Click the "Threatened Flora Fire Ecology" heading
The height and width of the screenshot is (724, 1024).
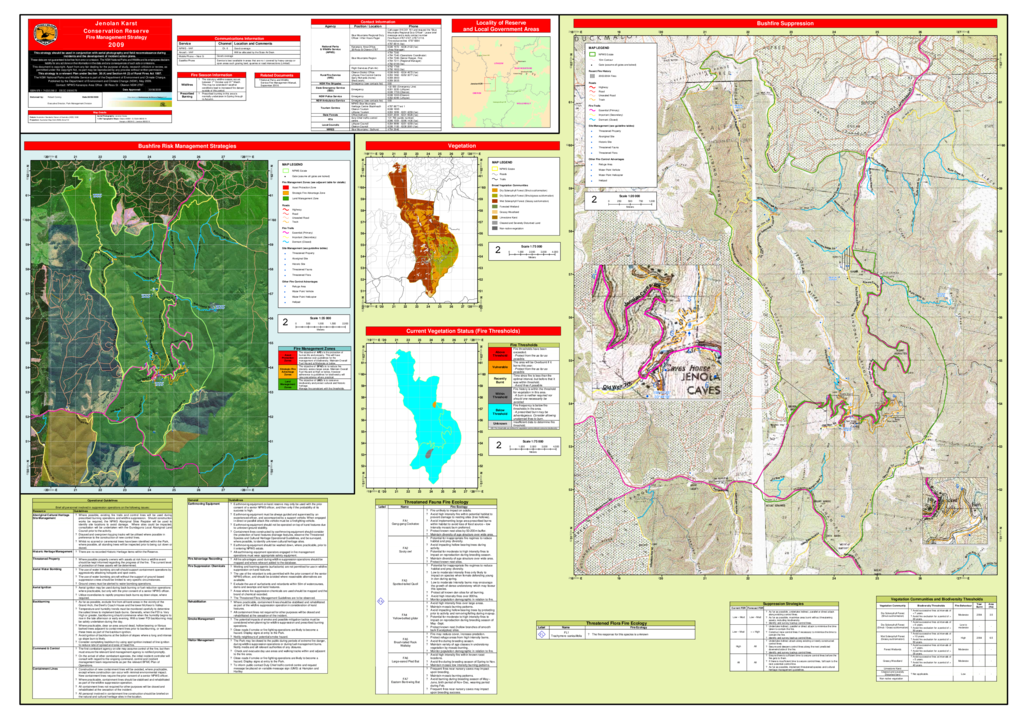pyautogui.click(x=616, y=623)
